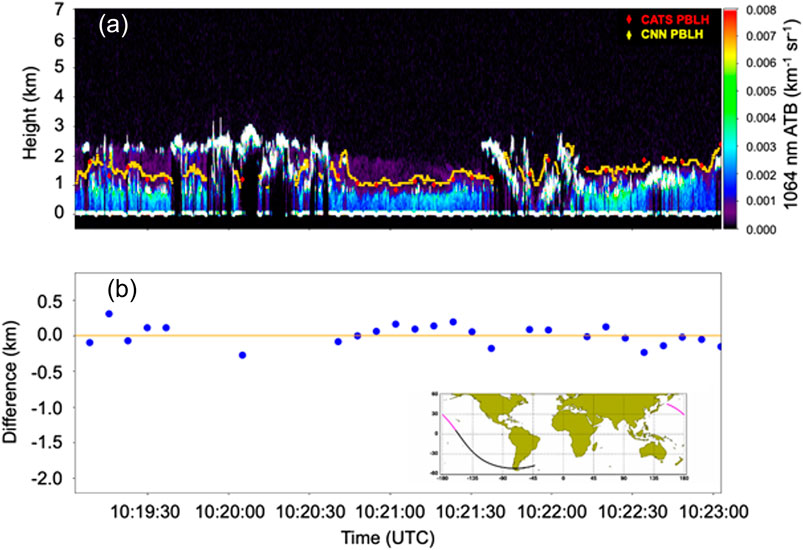The height and width of the screenshot is (550, 803).
Task: Click height tick label 5
Action: [60, 67]
